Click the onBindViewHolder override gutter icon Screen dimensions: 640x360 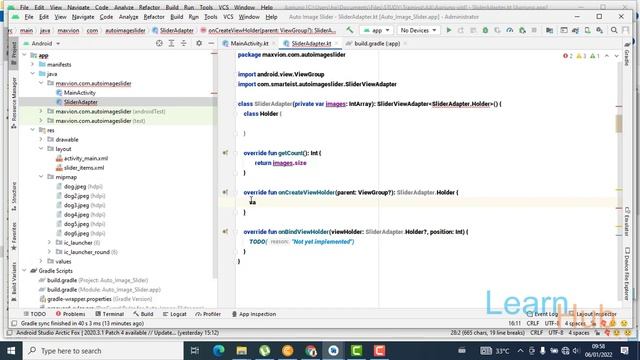coord(225,231)
